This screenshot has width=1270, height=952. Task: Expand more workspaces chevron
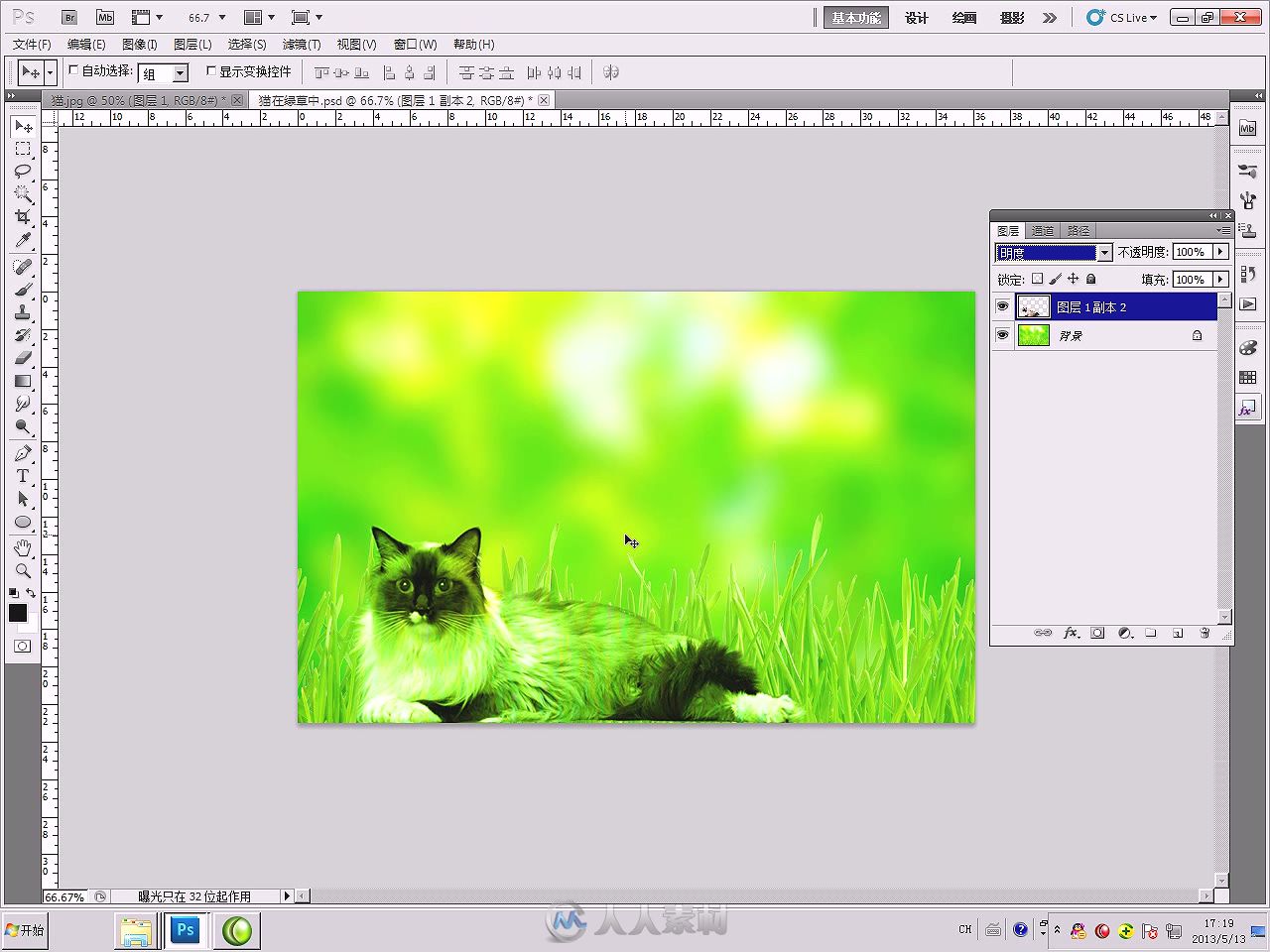(x=1050, y=18)
